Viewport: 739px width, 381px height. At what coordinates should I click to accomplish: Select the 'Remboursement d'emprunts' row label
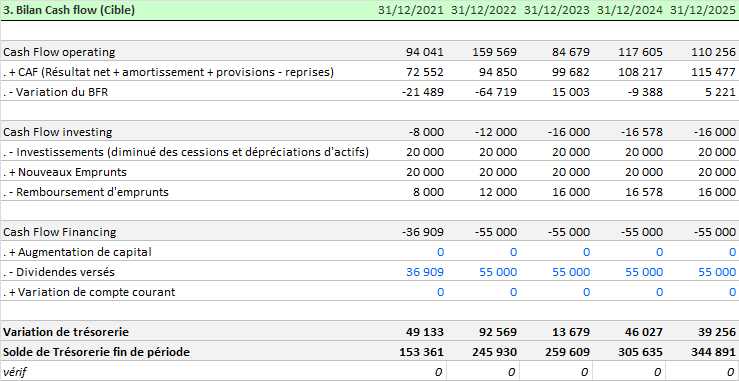click(x=86, y=192)
